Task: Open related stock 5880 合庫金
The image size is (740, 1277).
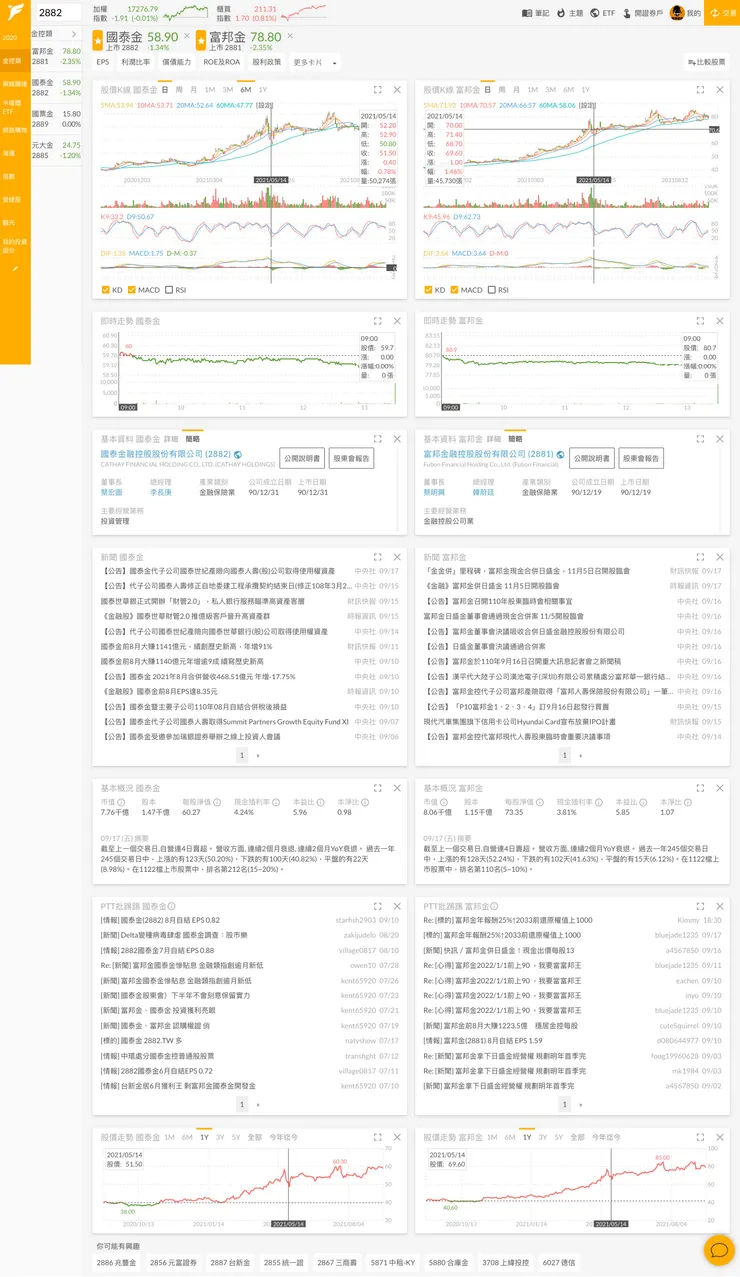Action: [x=448, y=1263]
